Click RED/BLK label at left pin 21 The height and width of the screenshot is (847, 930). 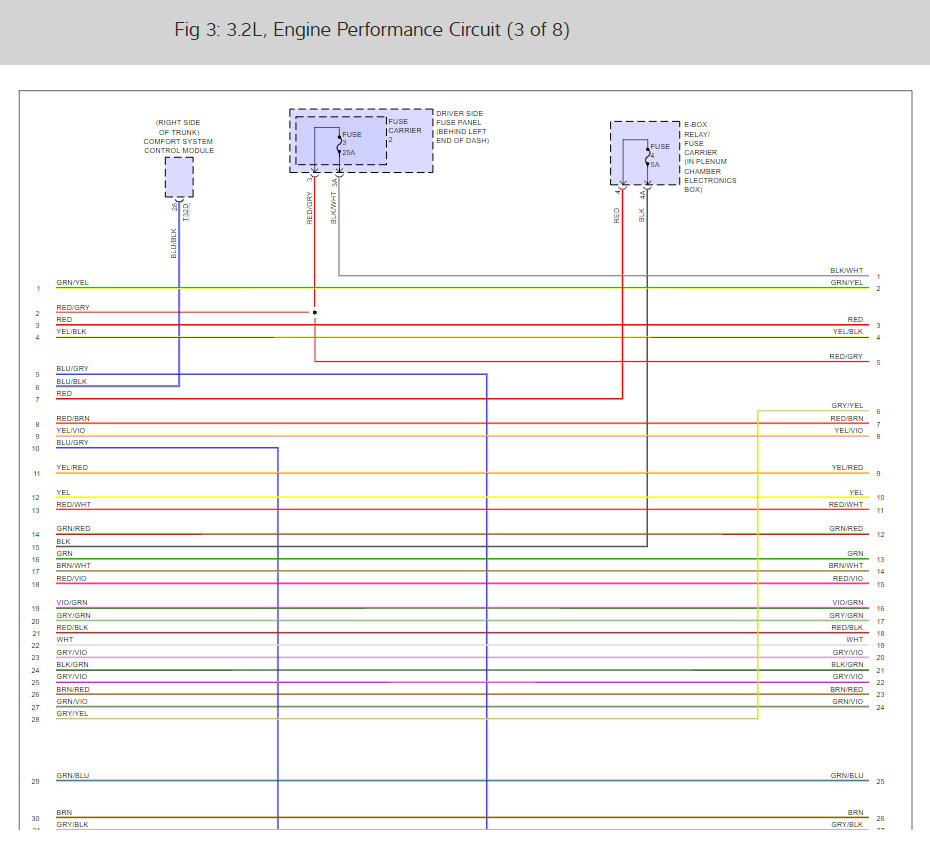point(72,628)
